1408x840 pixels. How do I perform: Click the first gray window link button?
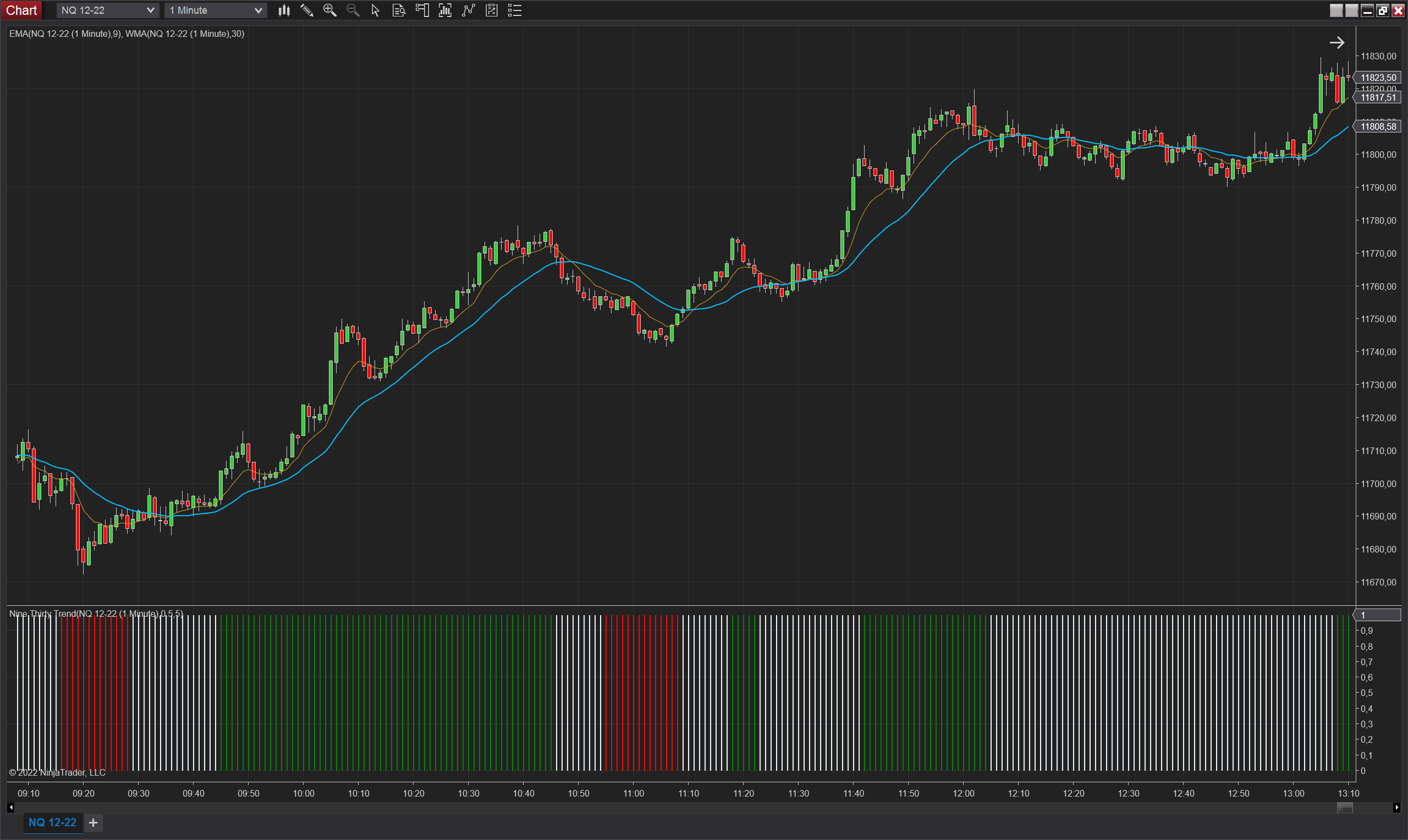click(1336, 10)
